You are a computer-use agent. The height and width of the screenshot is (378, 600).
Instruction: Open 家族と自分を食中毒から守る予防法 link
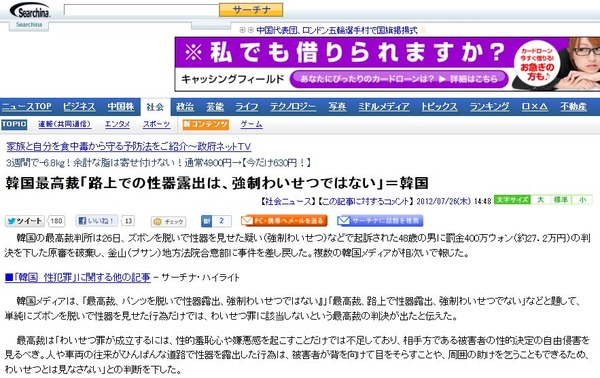[x=129, y=147]
